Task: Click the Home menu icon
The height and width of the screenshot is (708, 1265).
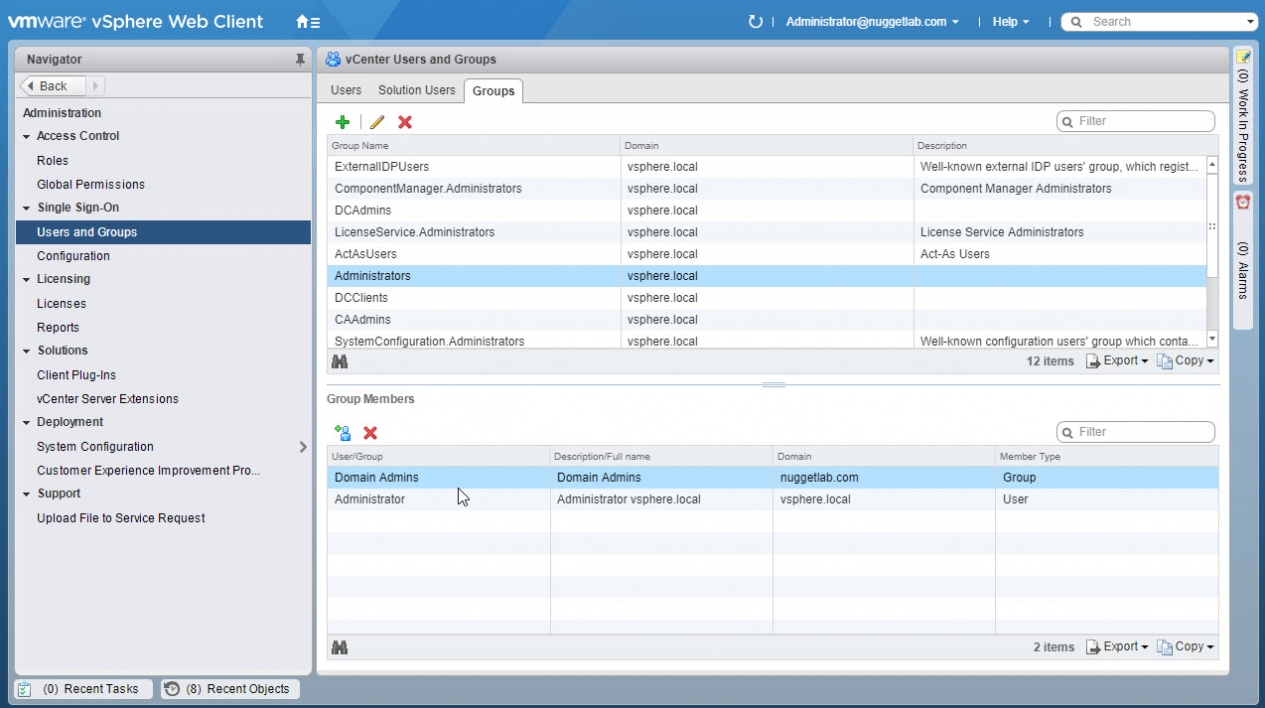Action: pos(308,21)
